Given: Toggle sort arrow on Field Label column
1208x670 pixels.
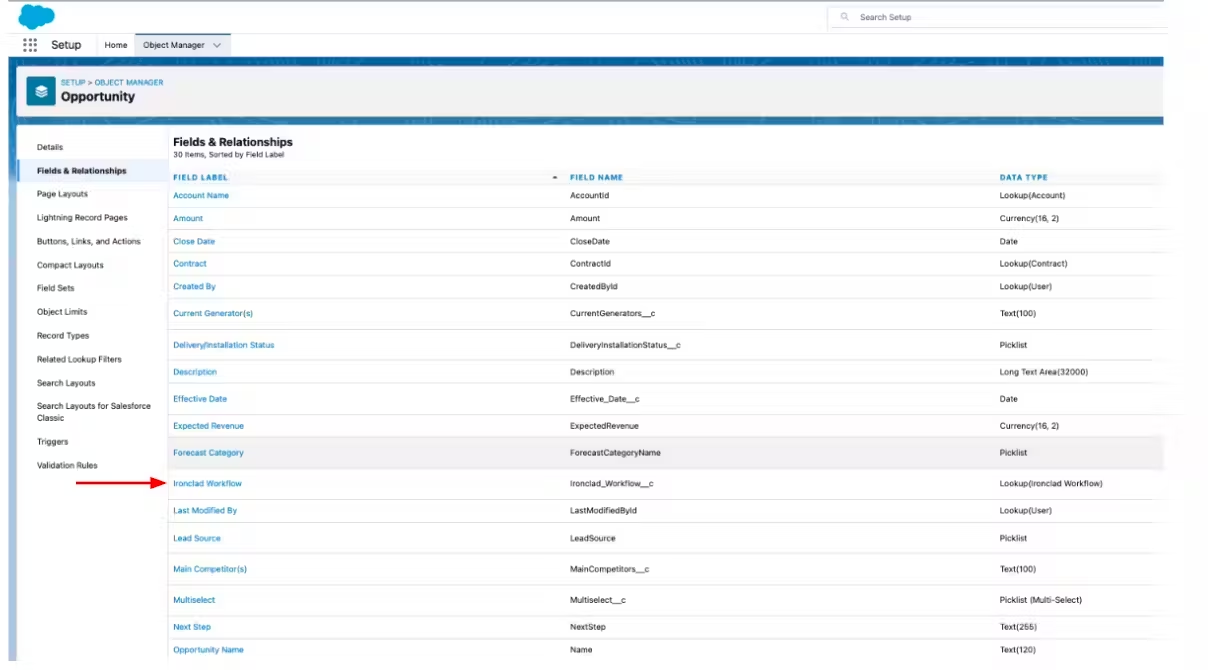Looking at the screenshot, I should [x=555, y=177].
